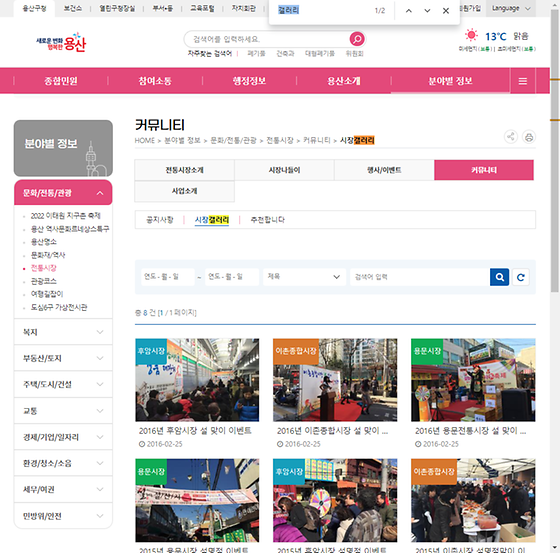The image size is (560, 553).
Task: Open the 참여소통 main menu
Action: (155, 81)
